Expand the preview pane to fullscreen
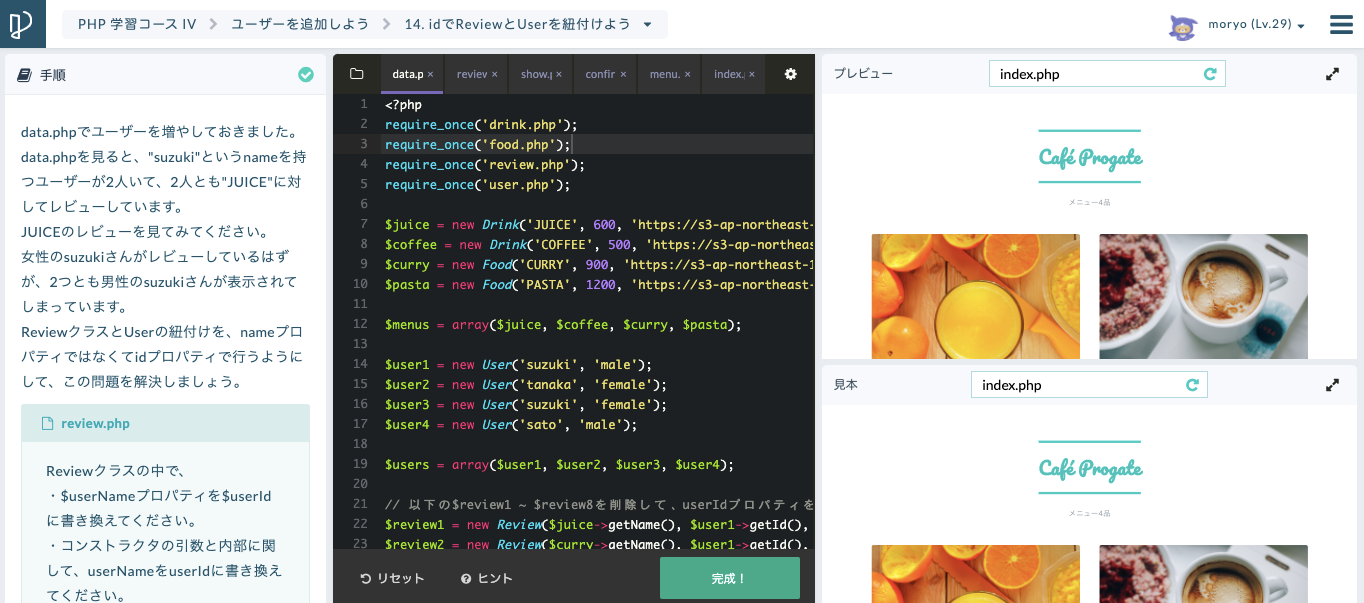 pos(1332,74)
